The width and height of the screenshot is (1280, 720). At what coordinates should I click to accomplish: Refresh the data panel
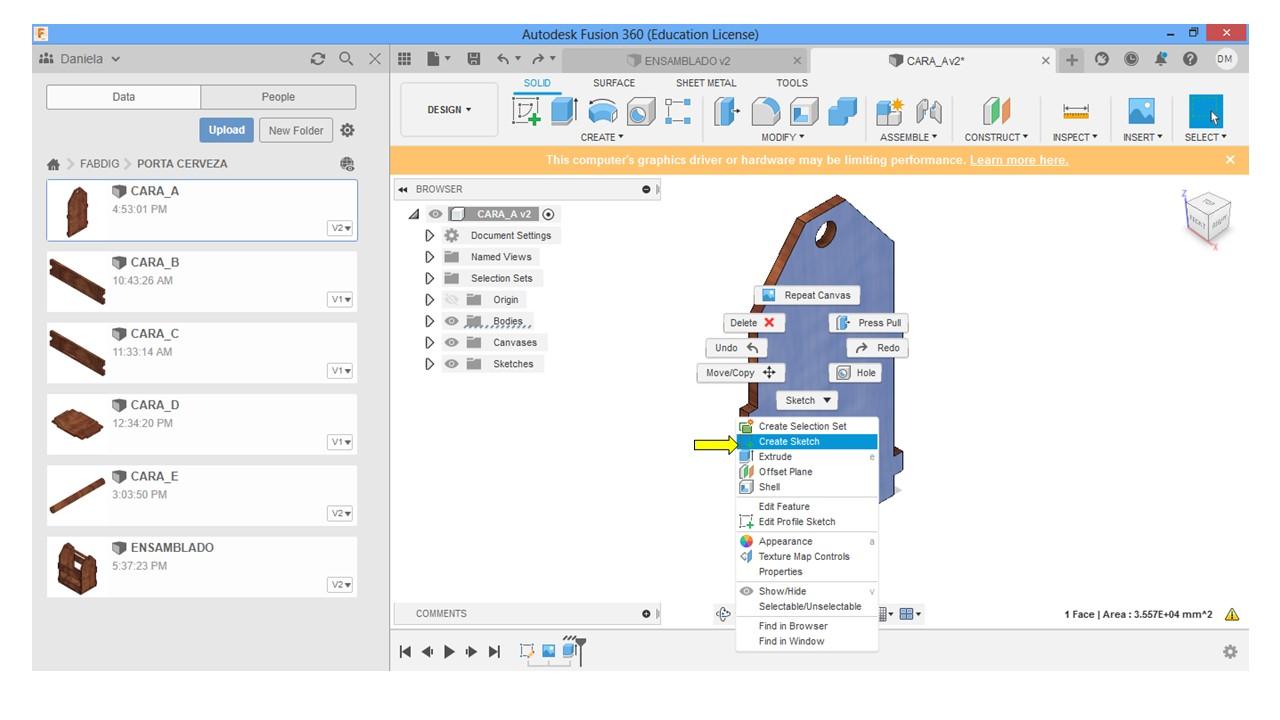click(x=319, y=59)
